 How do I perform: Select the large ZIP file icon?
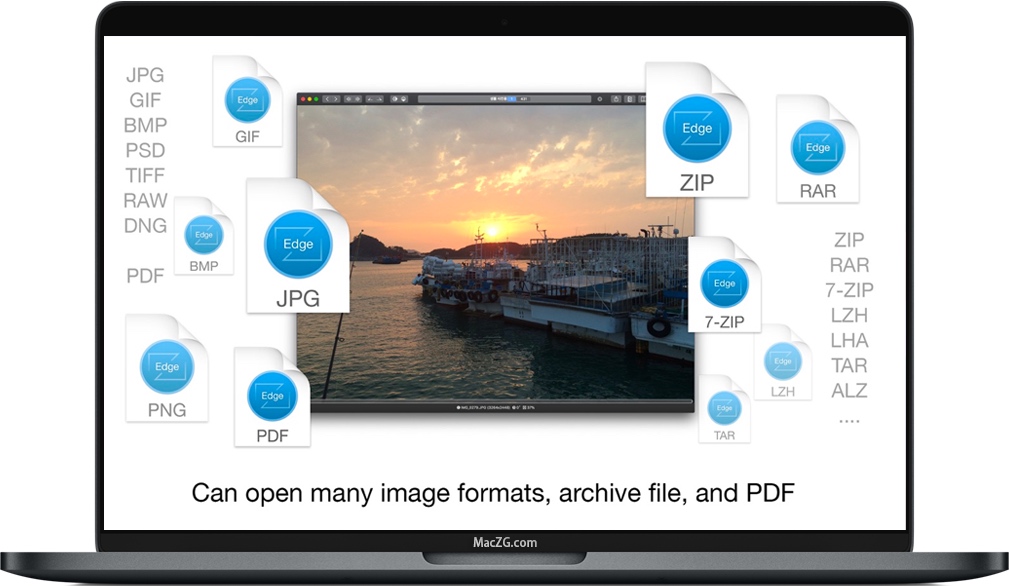coord(696,129)
